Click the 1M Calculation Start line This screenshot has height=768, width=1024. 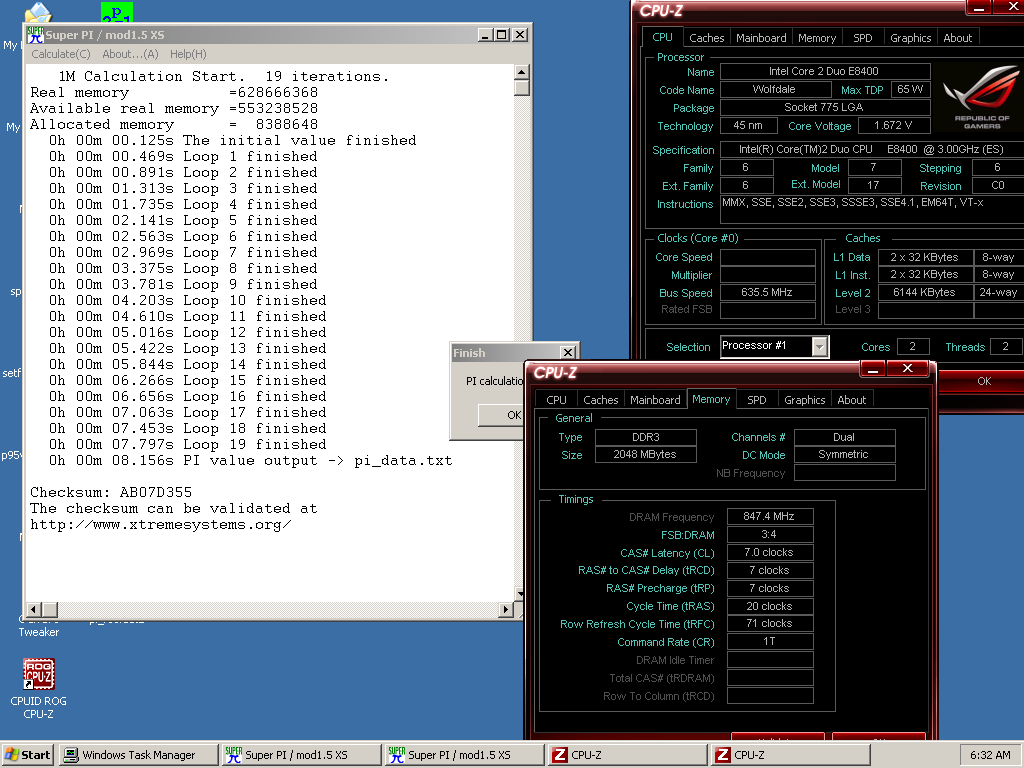[x=223, y=76]
